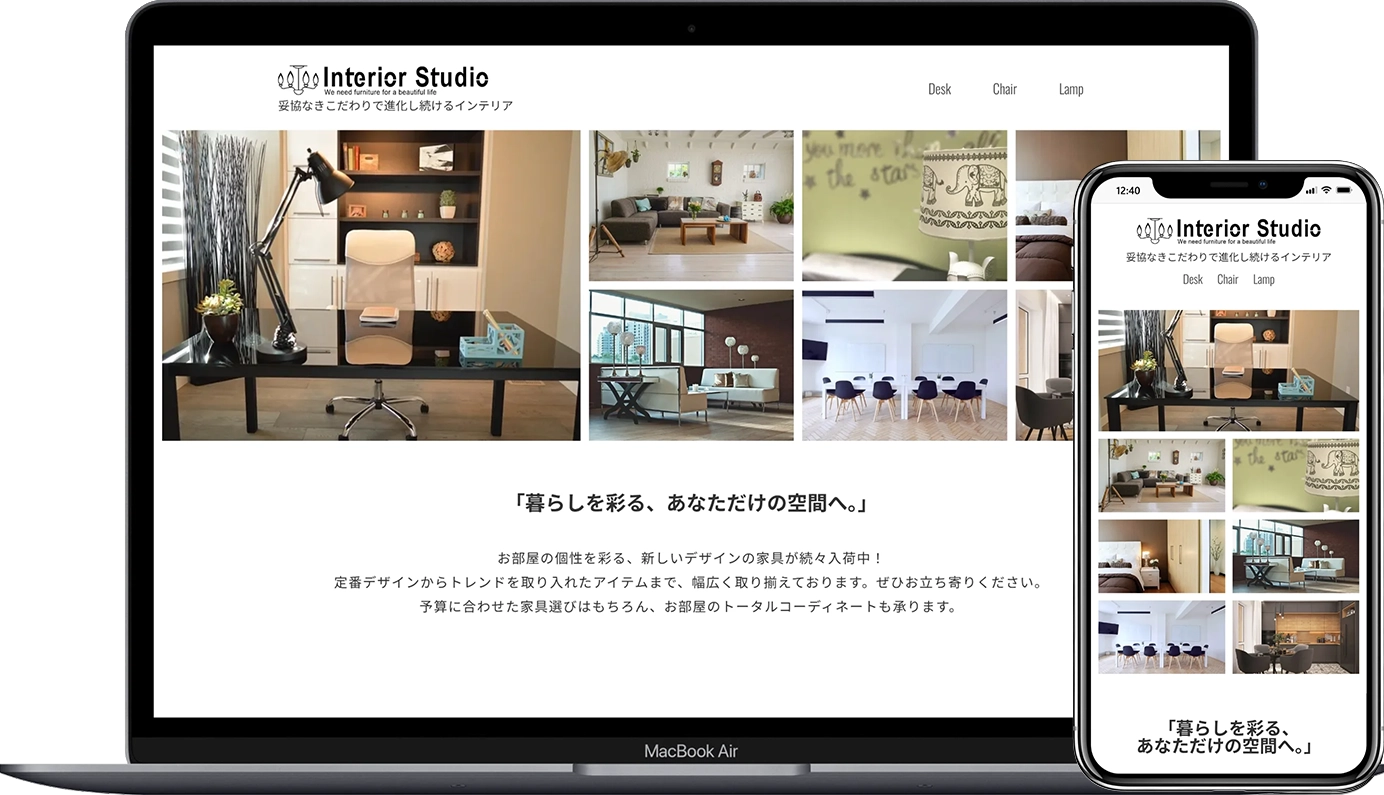The height and width of the screenshot is (795, 1384).
Task: Tap the 12:40 clock in the phone status bar
Action: 1127,190
